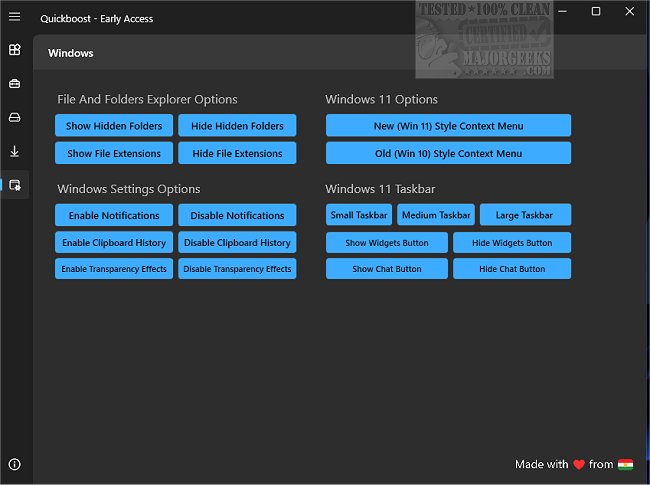Open the hamburger navigation menu
Viewport: 650px width, 485px height.
(15, 16)
